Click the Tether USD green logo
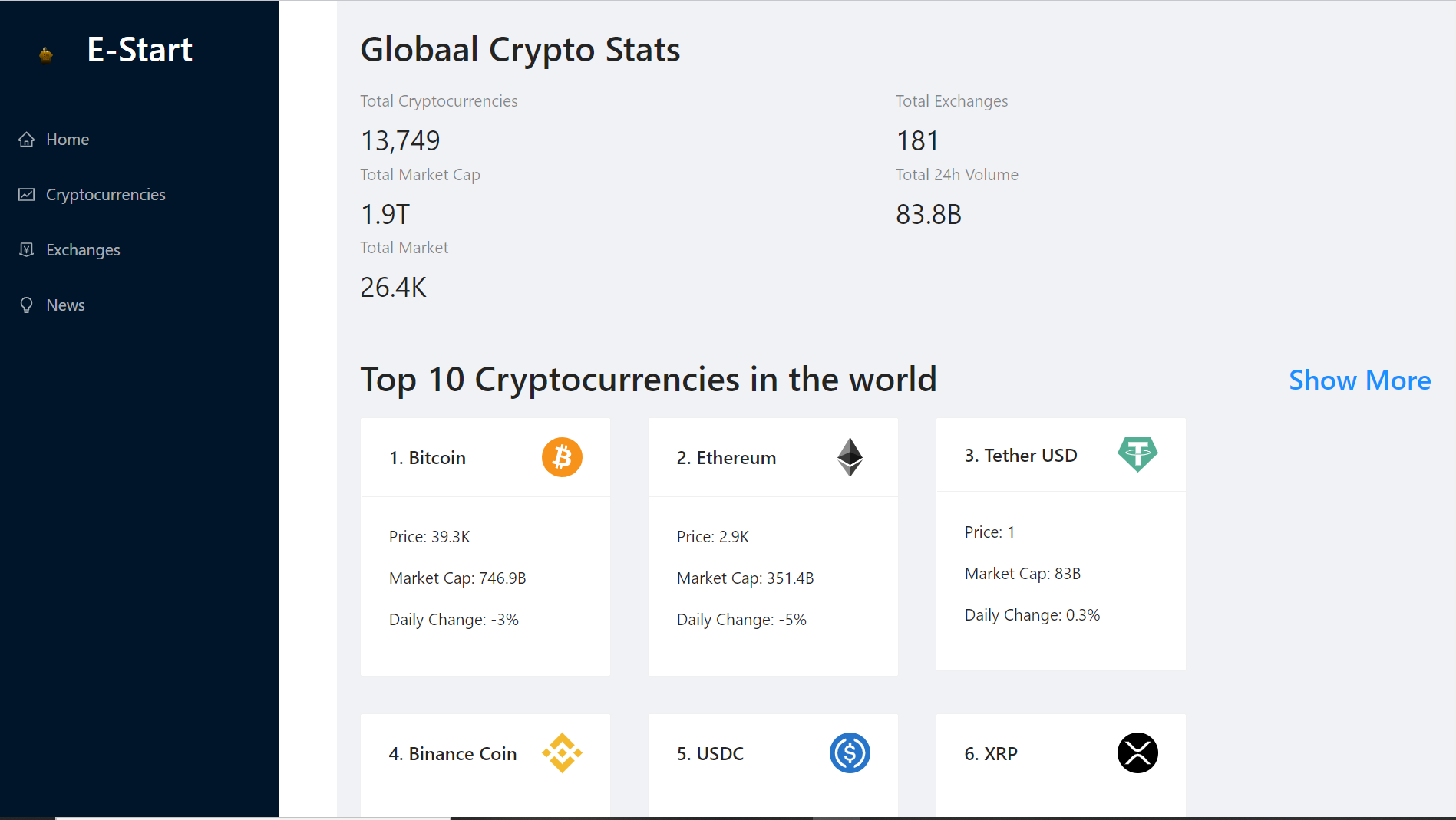1456x820 pixels. coord(1137,454)
